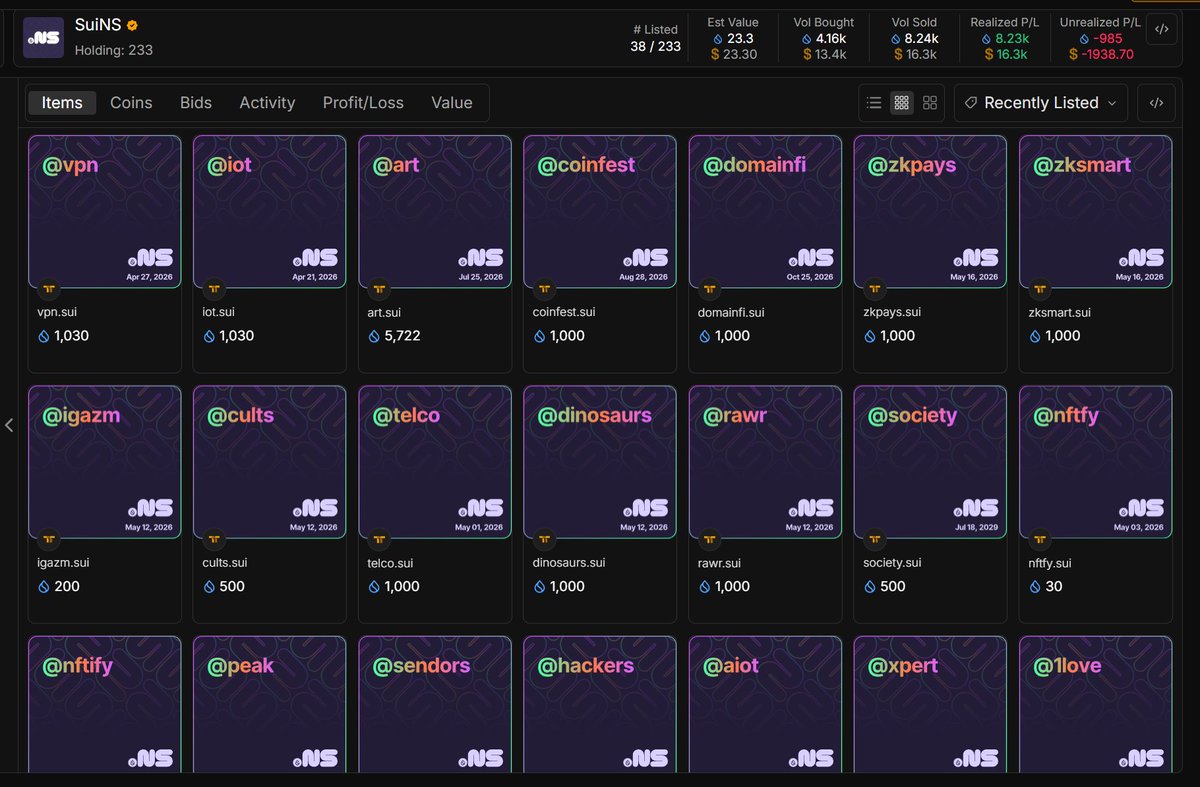Open the @sendors domain card image

pos(435,704)
